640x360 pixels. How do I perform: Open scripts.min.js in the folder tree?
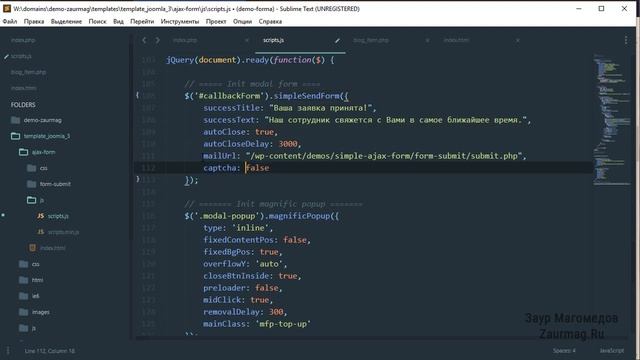[x=63, y=232]
